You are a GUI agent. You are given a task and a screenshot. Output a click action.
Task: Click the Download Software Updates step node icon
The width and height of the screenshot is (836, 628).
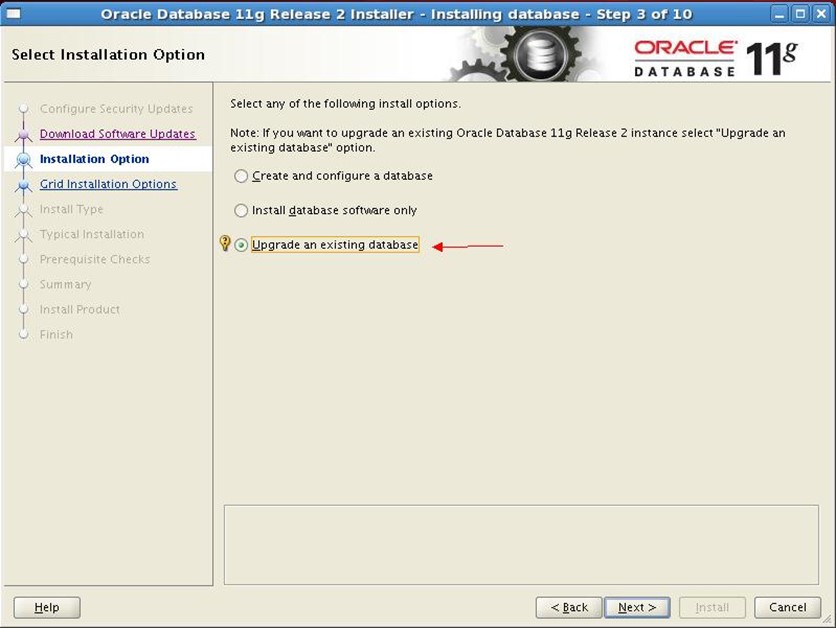pyautogui.click(x=23, y=134)
